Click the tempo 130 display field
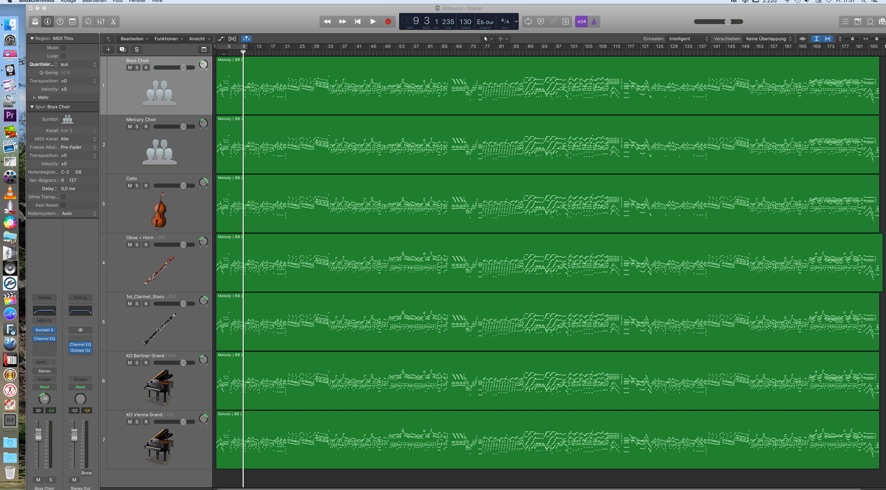Viewport: 886px width, 490px height. click(465, 21)
